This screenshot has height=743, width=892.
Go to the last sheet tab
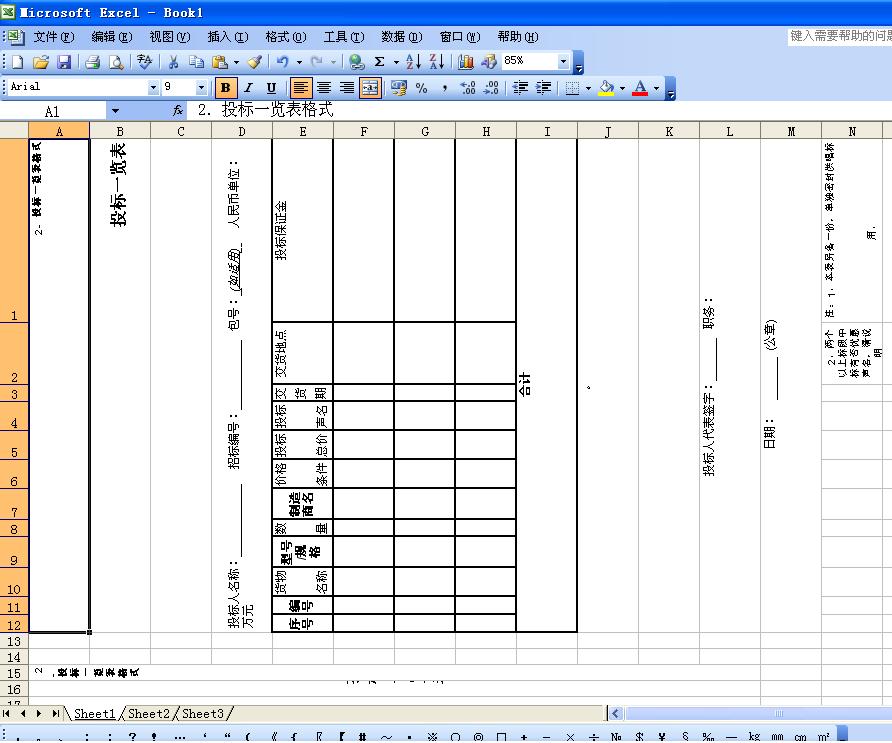click(56, 713)
